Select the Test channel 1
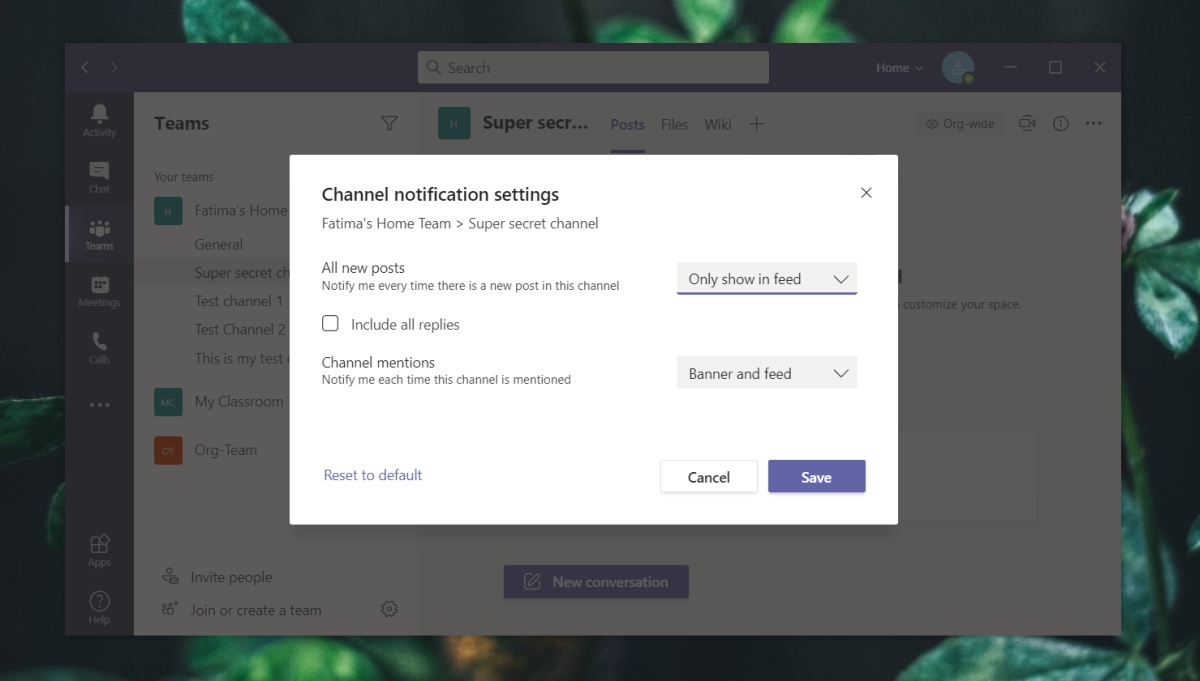 point(239,301)
